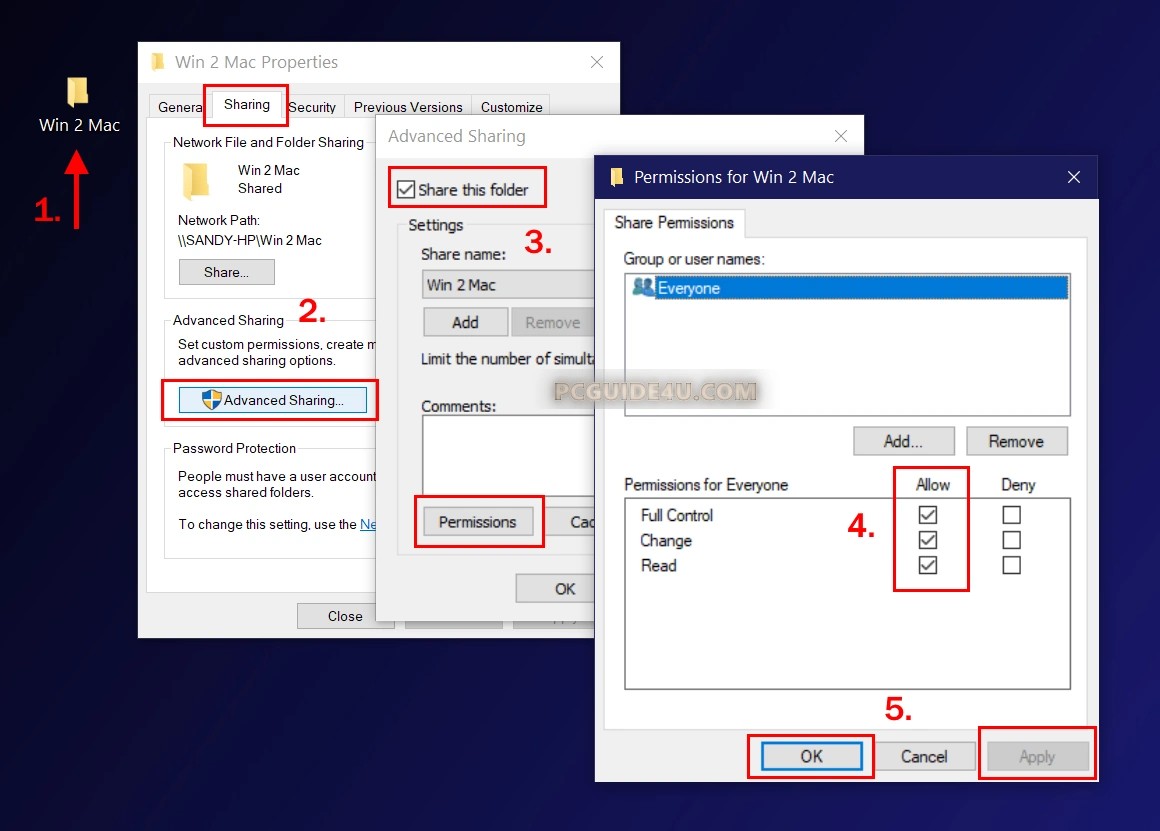Click Add... in Permissions dialog
The height and width of the screenshot is (831, 1160).
pos(903,441)
